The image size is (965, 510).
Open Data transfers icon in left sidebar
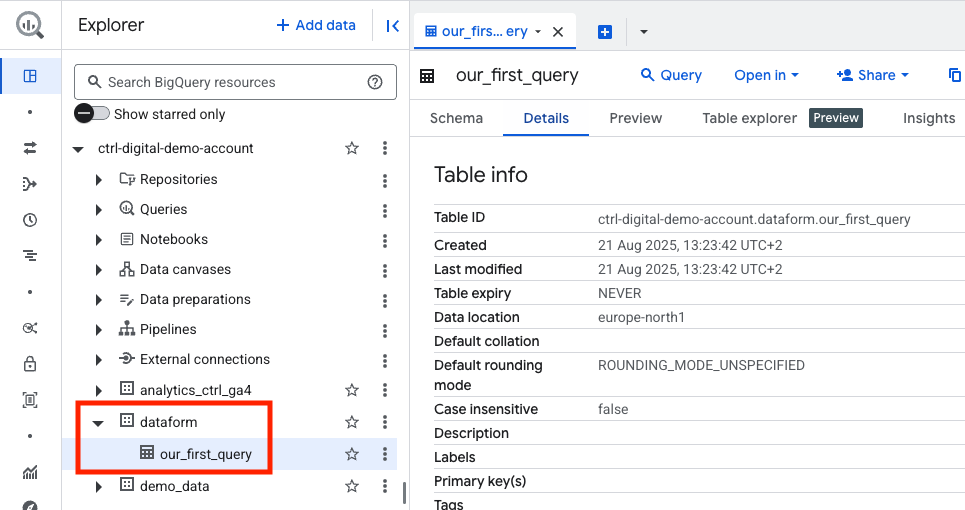(30, 148)
